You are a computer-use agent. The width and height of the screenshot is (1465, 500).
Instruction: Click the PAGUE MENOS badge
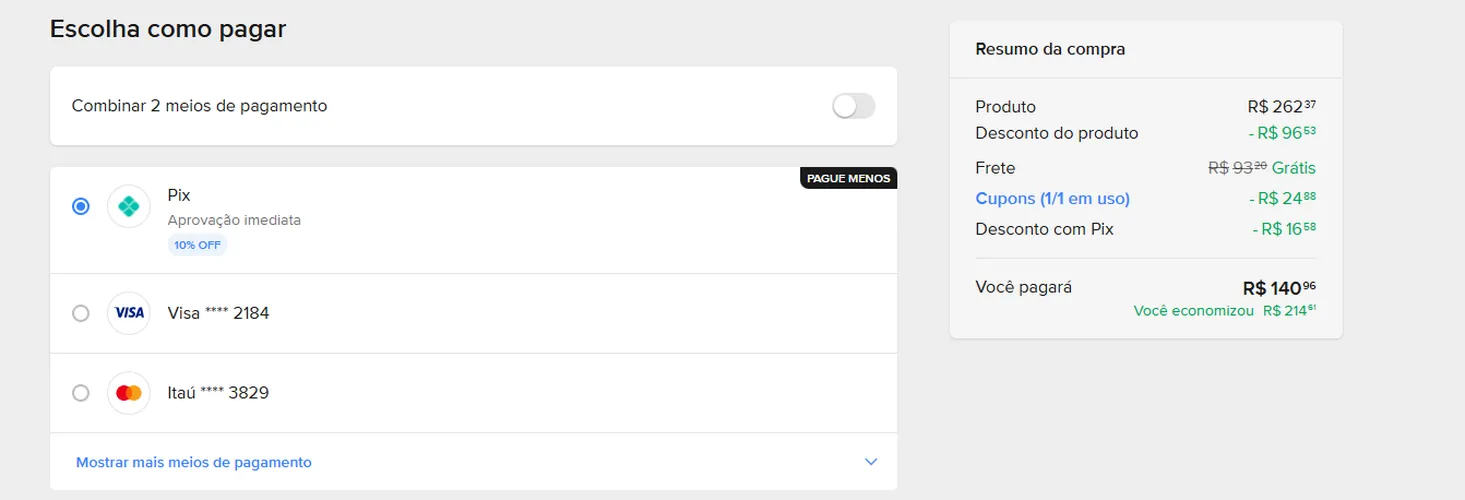tap(849, 178)
